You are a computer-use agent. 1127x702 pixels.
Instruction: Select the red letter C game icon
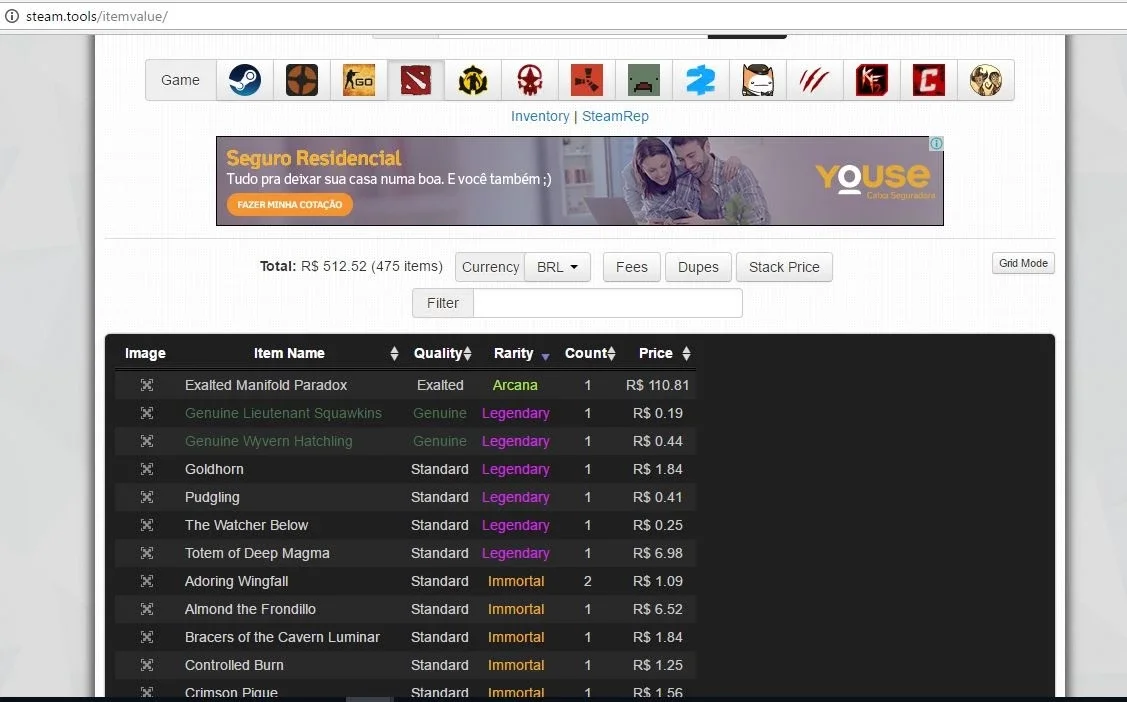(929, 80)
